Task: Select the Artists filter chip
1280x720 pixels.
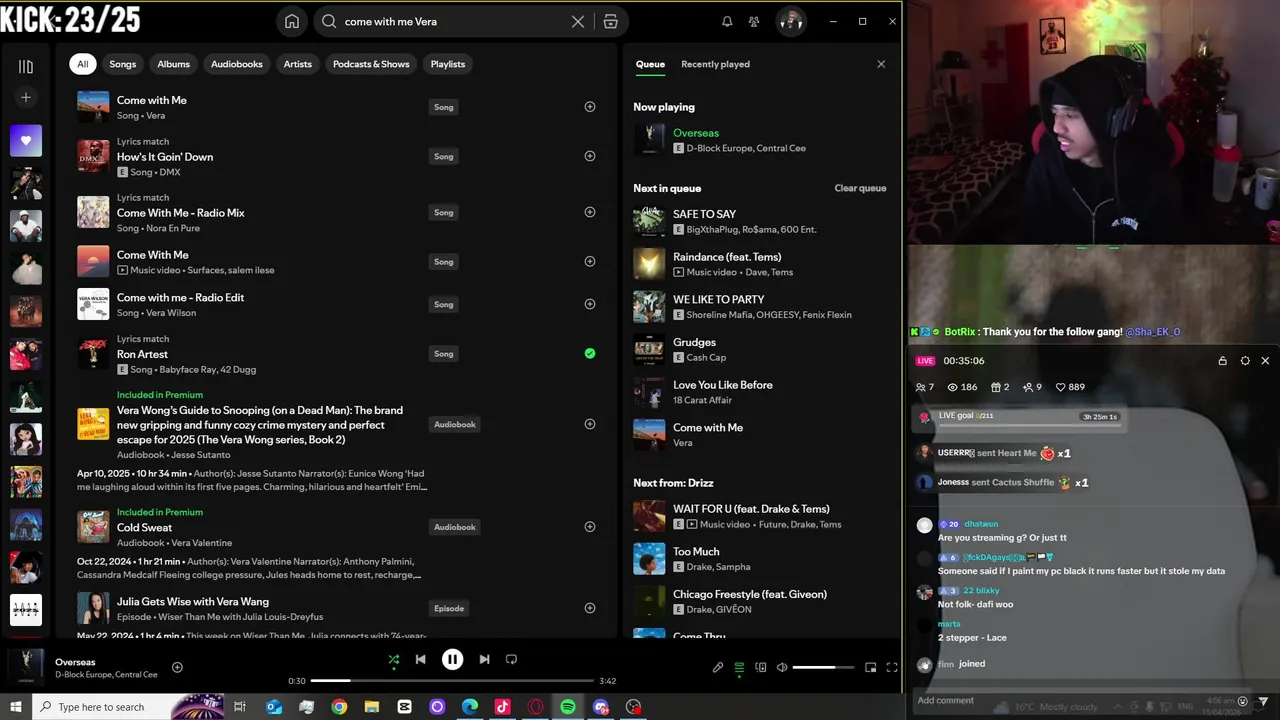Action: coord(298,64)
